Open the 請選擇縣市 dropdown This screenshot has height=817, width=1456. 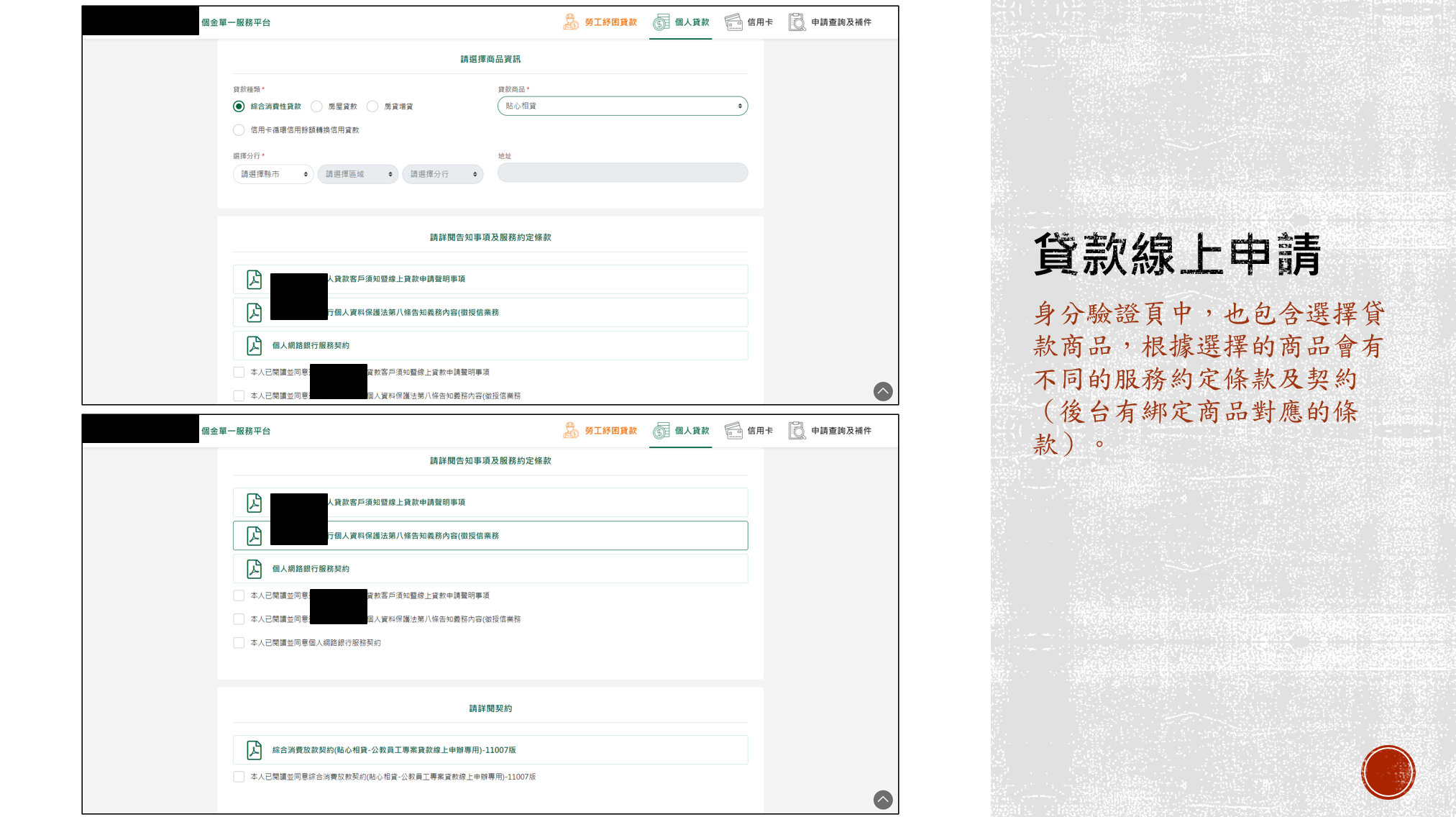[273, 174]
